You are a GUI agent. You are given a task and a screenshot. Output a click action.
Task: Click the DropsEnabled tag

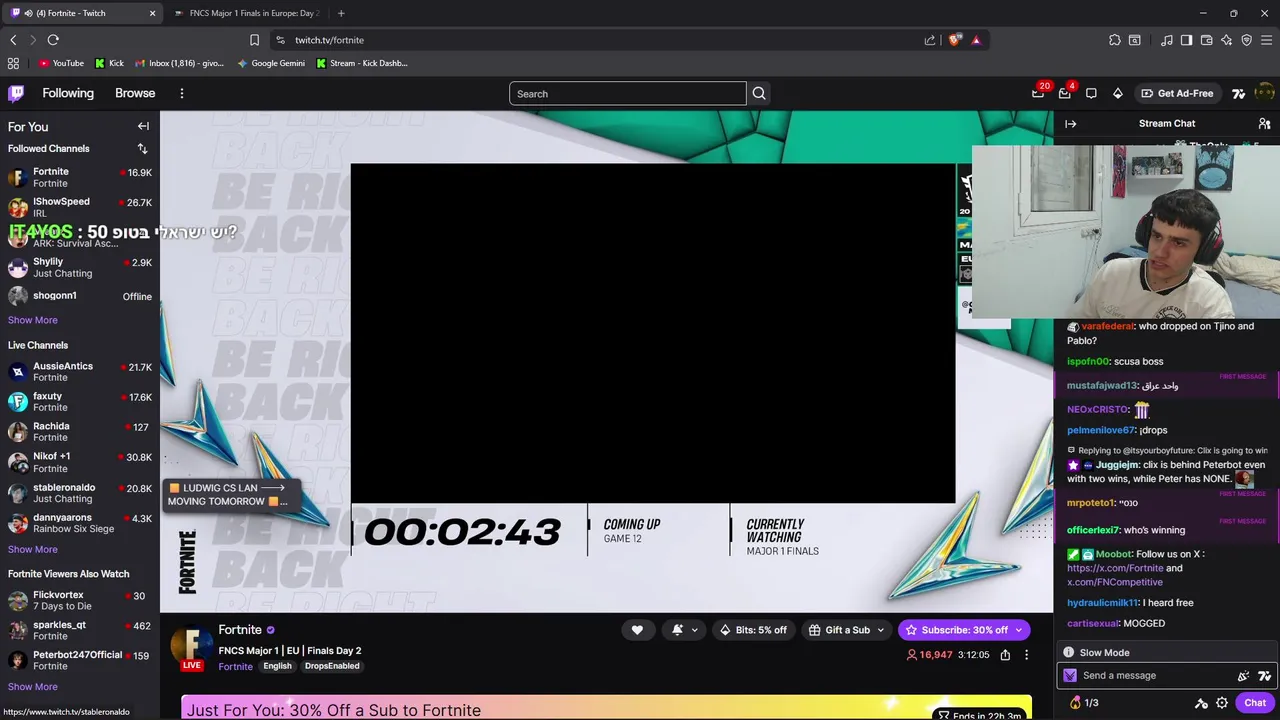332,666
